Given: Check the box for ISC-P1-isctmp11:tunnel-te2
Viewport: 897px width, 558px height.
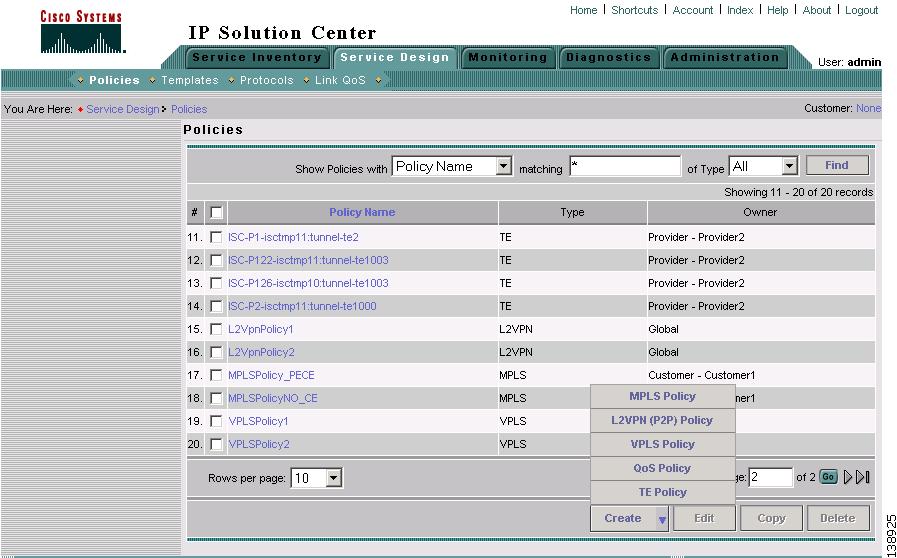Looking at the screenshot, I should coord(216,237).
